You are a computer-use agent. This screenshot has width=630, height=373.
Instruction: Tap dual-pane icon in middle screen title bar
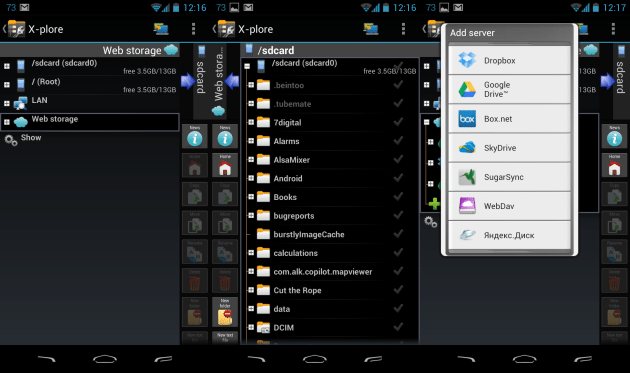click(371, 29)
